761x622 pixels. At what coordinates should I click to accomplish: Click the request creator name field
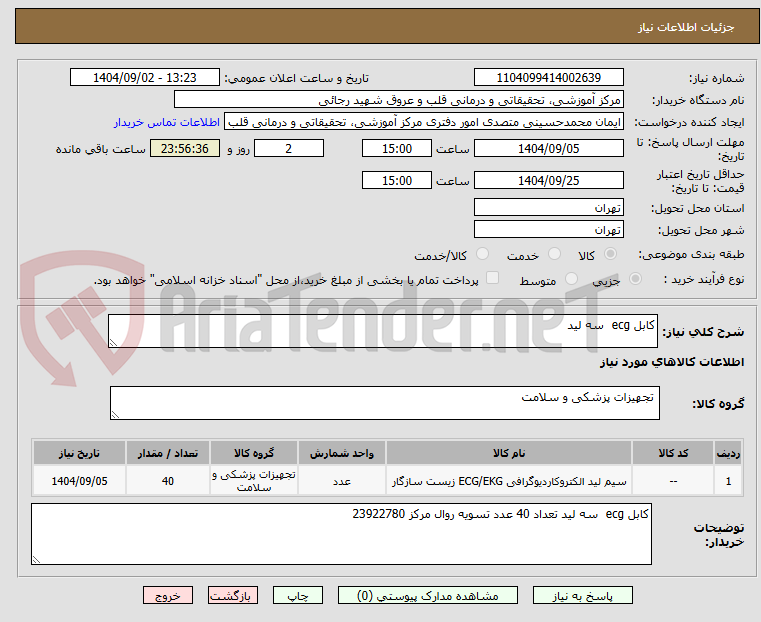[424, 122]
